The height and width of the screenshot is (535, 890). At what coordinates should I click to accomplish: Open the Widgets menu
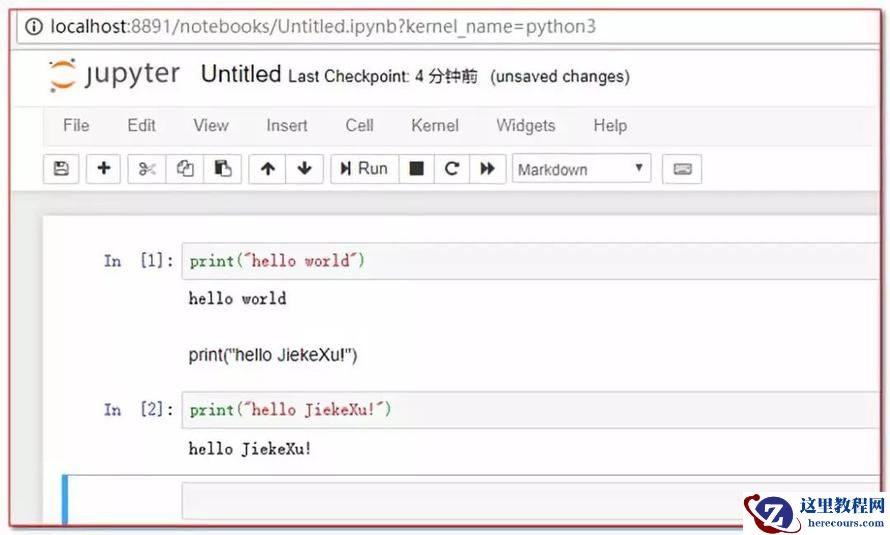525,125
